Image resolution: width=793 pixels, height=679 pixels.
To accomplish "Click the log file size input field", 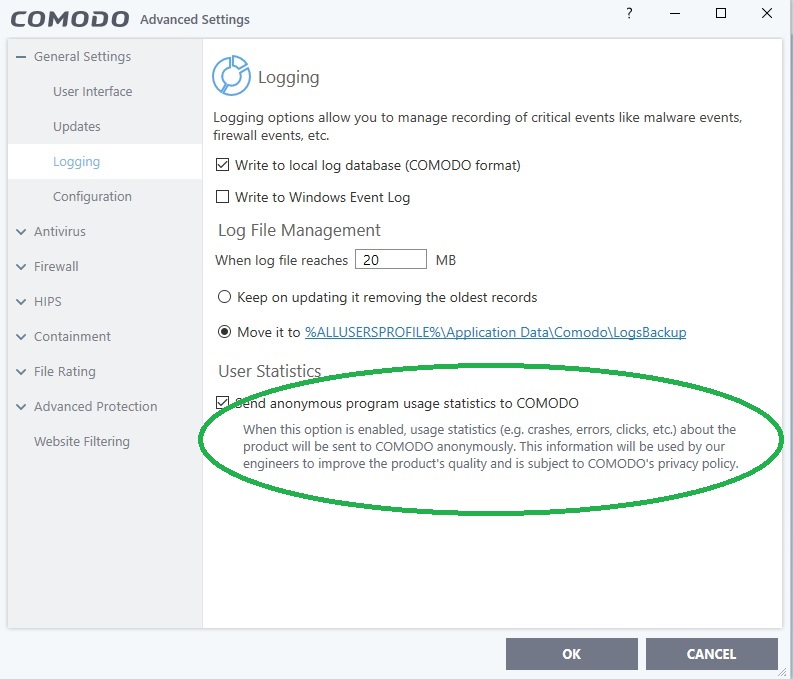I will click(391, 260).
